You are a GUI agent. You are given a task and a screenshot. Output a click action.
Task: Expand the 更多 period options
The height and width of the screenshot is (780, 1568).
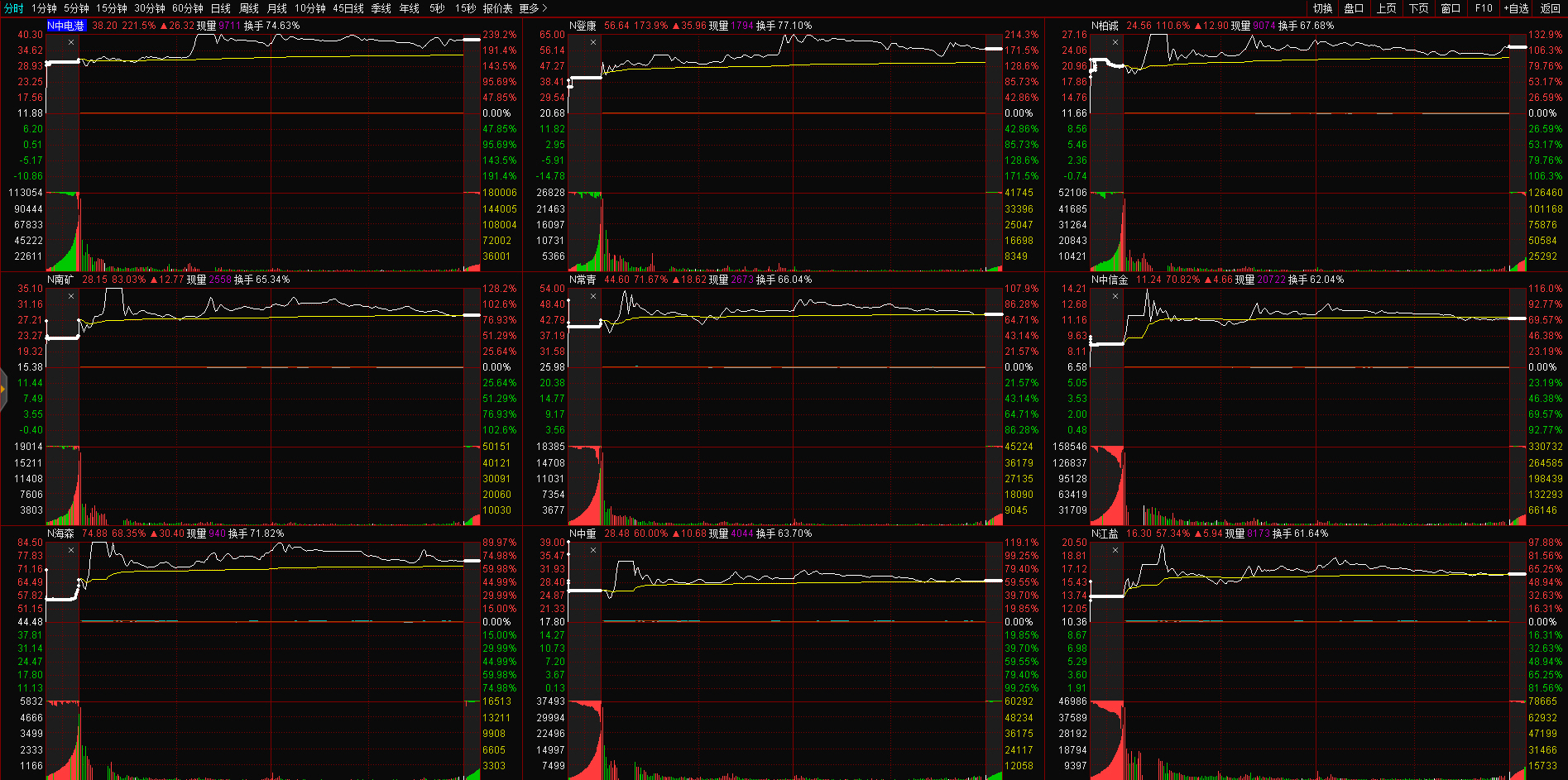point(533,8)
